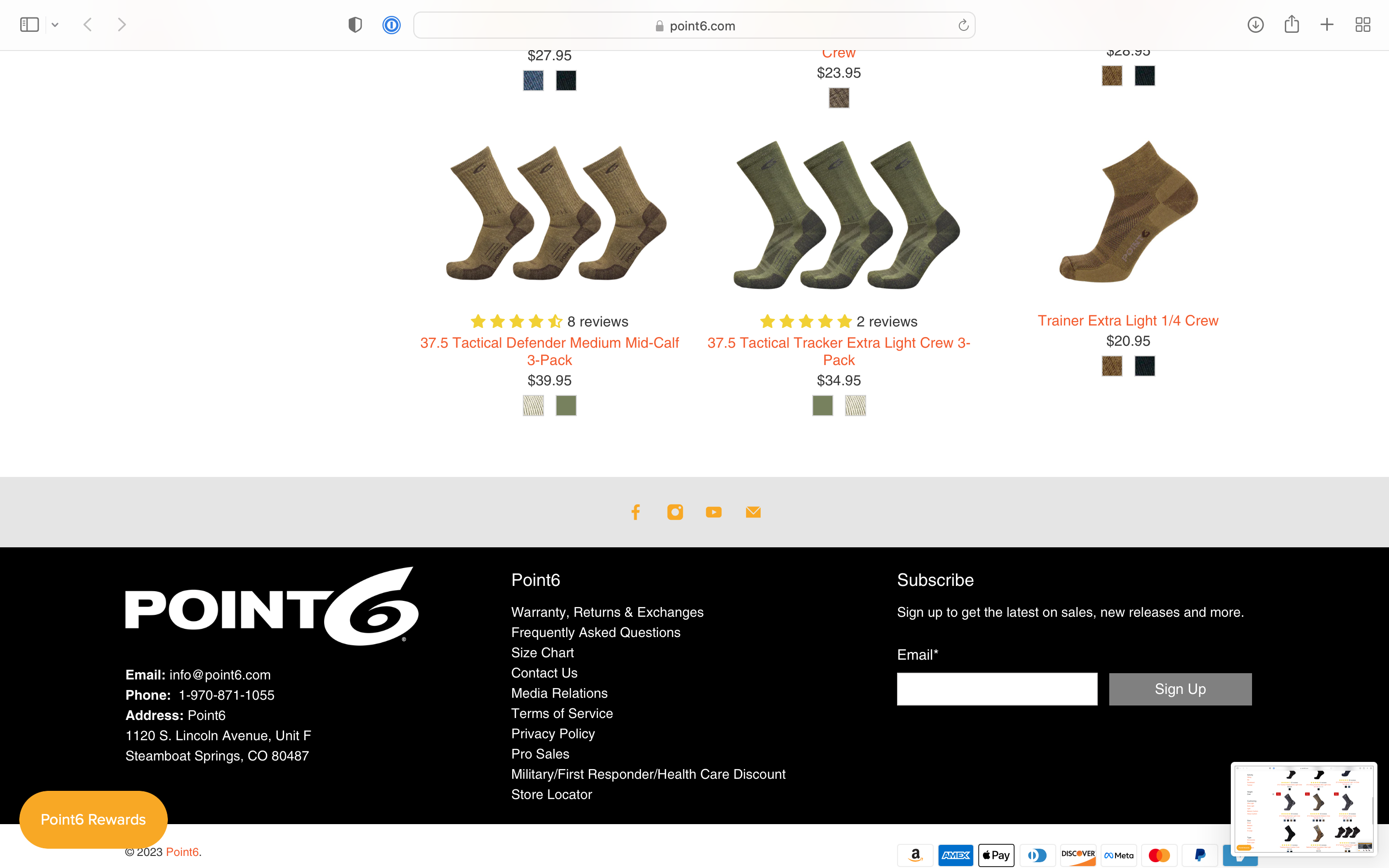1389x868 pixels.
Task: Choose brown swatch under $23.95 Crew product
Action: (839, 97)
